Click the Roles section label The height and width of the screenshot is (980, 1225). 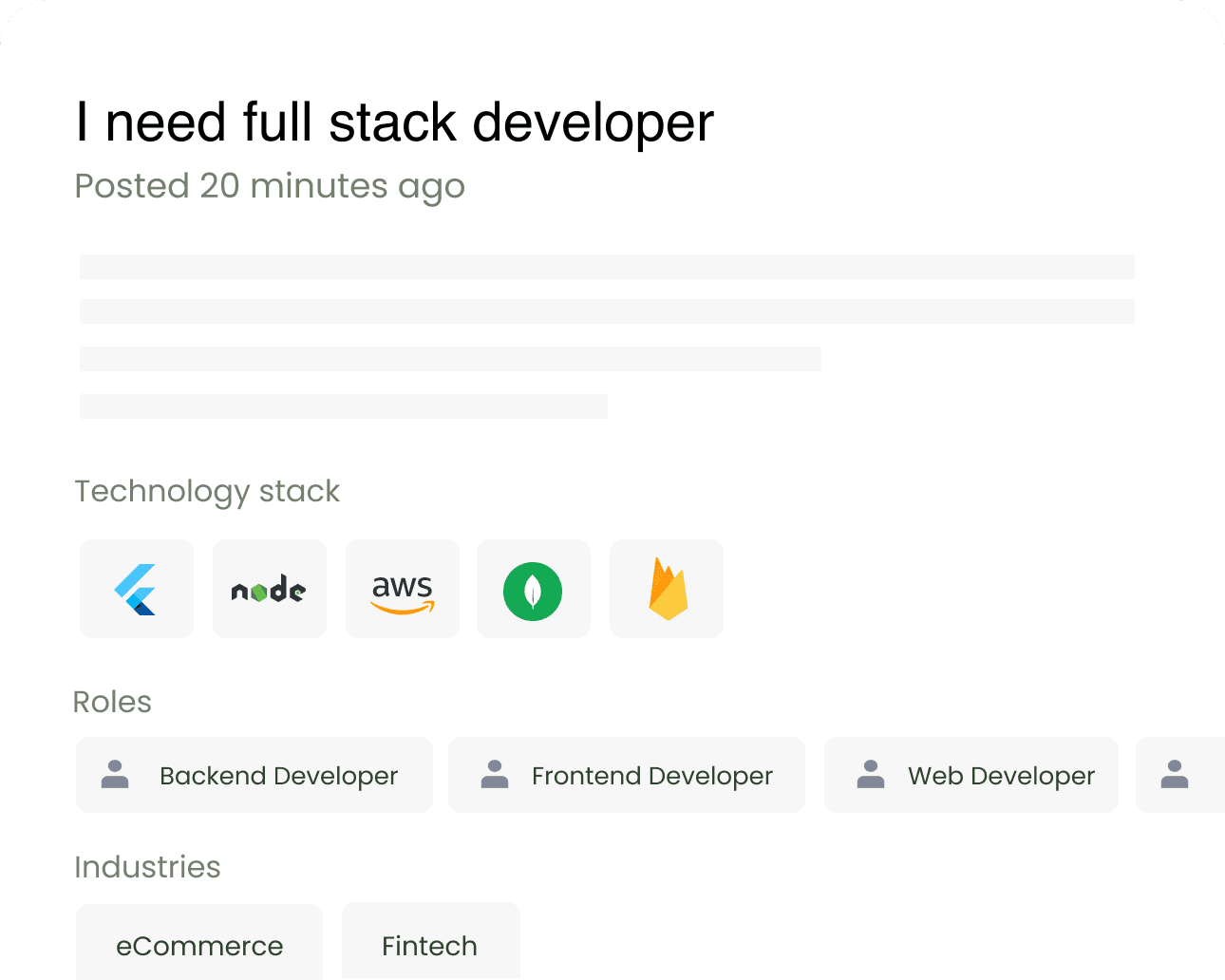pyautogui.click(x=112, y=702)
